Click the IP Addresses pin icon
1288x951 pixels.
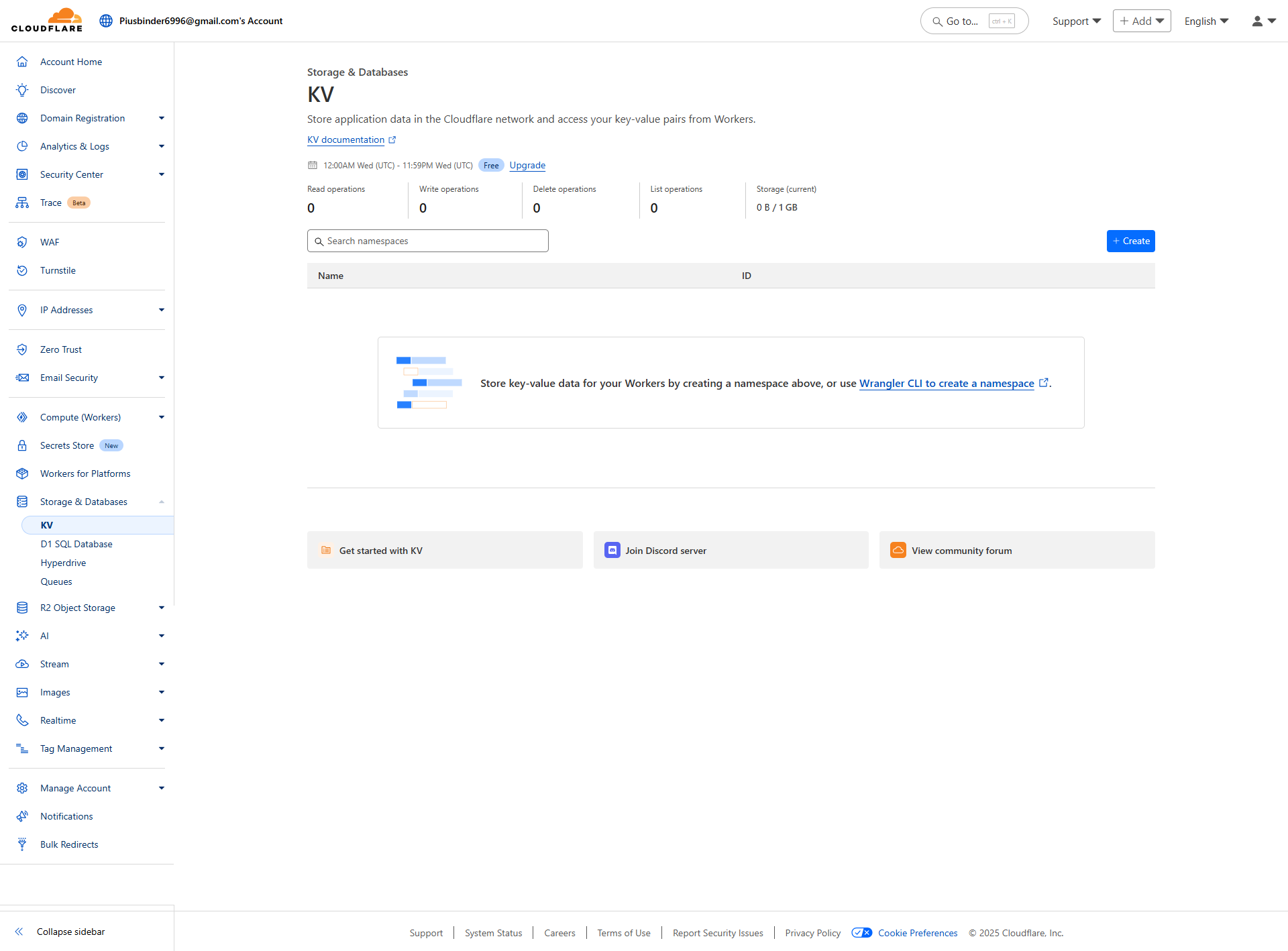point(22,310)
